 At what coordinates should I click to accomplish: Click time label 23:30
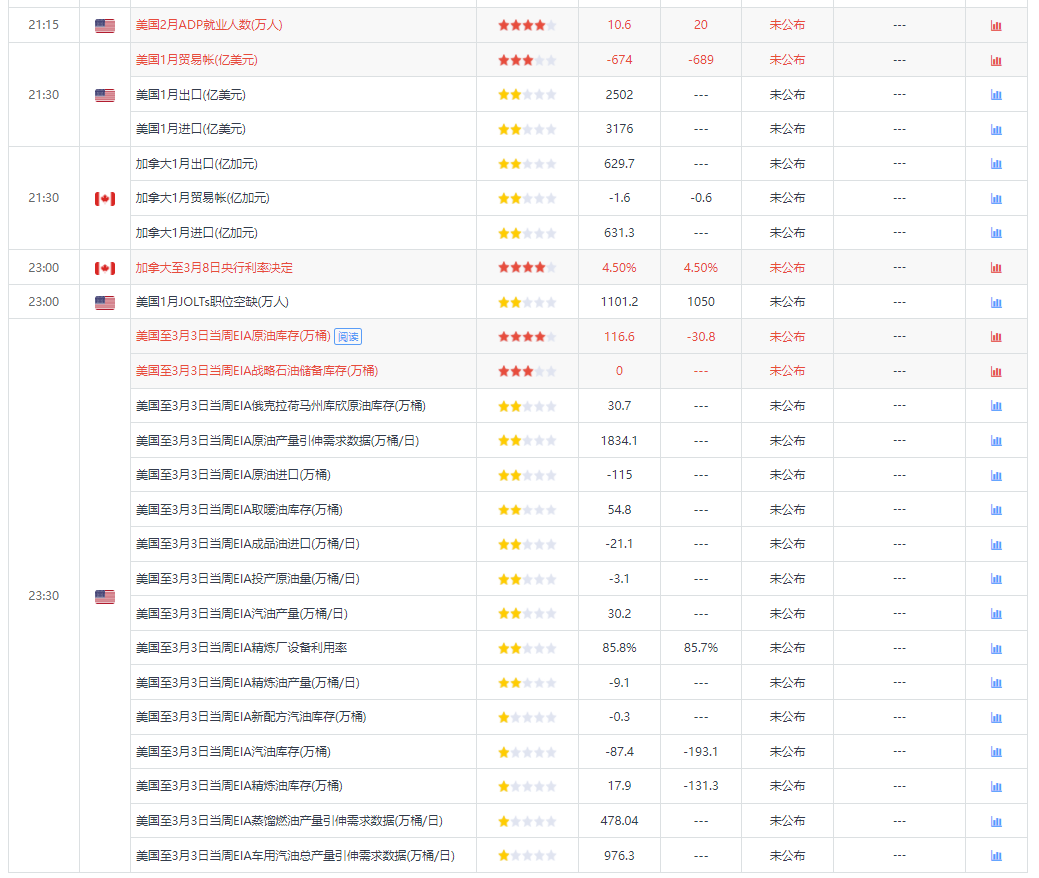[44, 596]
